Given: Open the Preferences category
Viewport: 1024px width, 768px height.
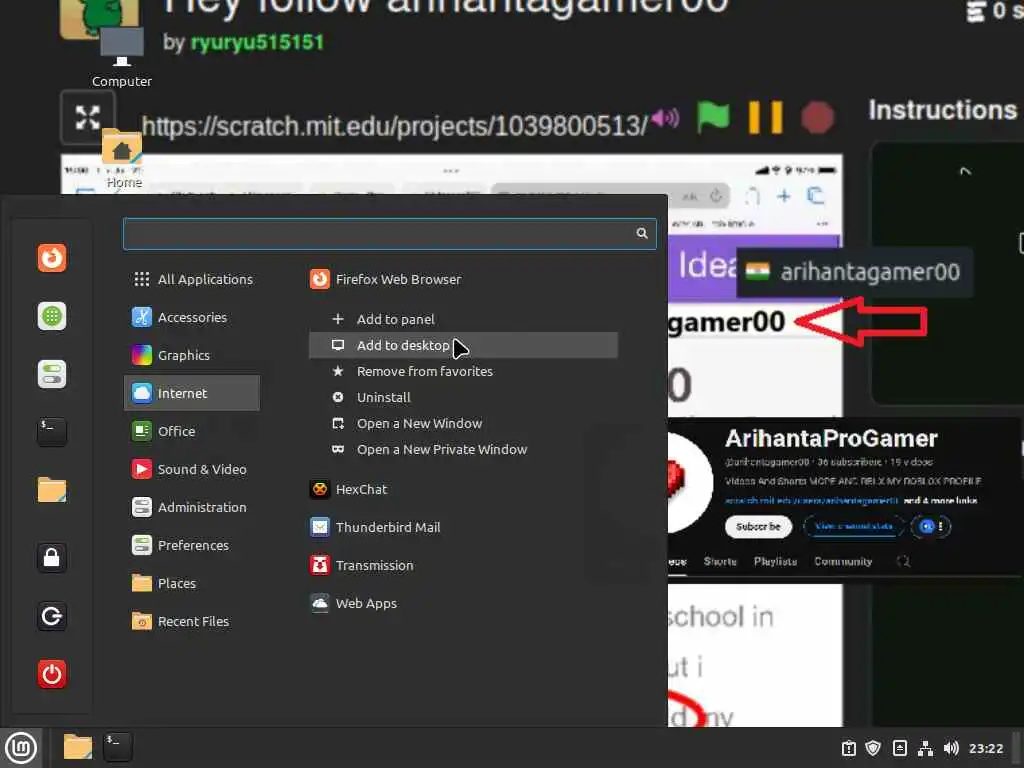Looking at the screenshot, I should pos(193,545).
